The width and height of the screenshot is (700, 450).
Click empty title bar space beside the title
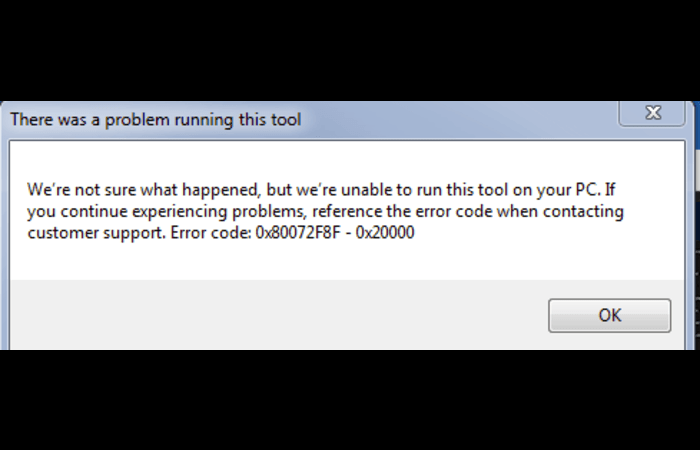coord(450,120)
